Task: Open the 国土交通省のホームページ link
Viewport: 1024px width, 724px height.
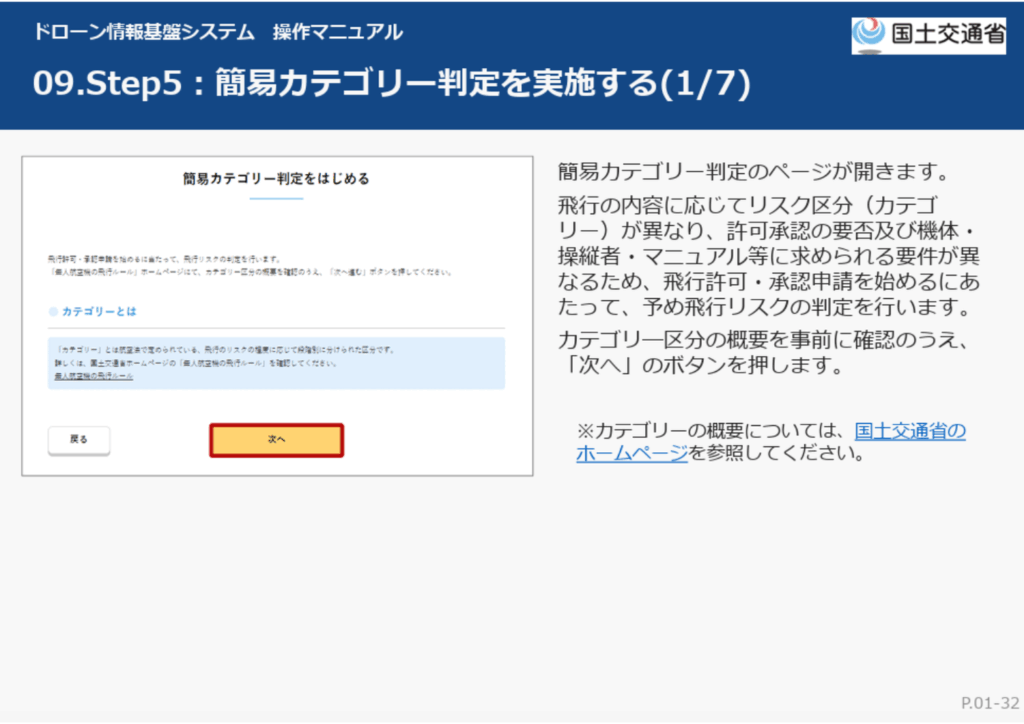Action: pos(770,442)
